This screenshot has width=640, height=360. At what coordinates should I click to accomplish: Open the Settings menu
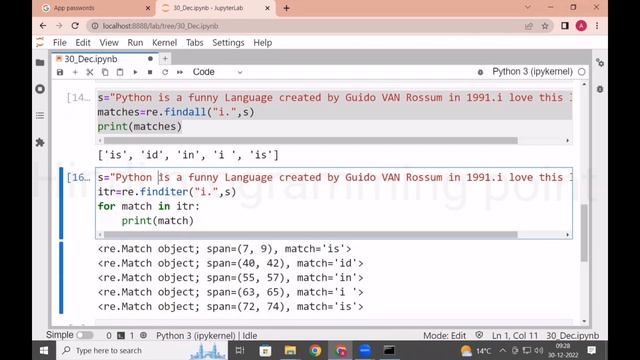228,42
